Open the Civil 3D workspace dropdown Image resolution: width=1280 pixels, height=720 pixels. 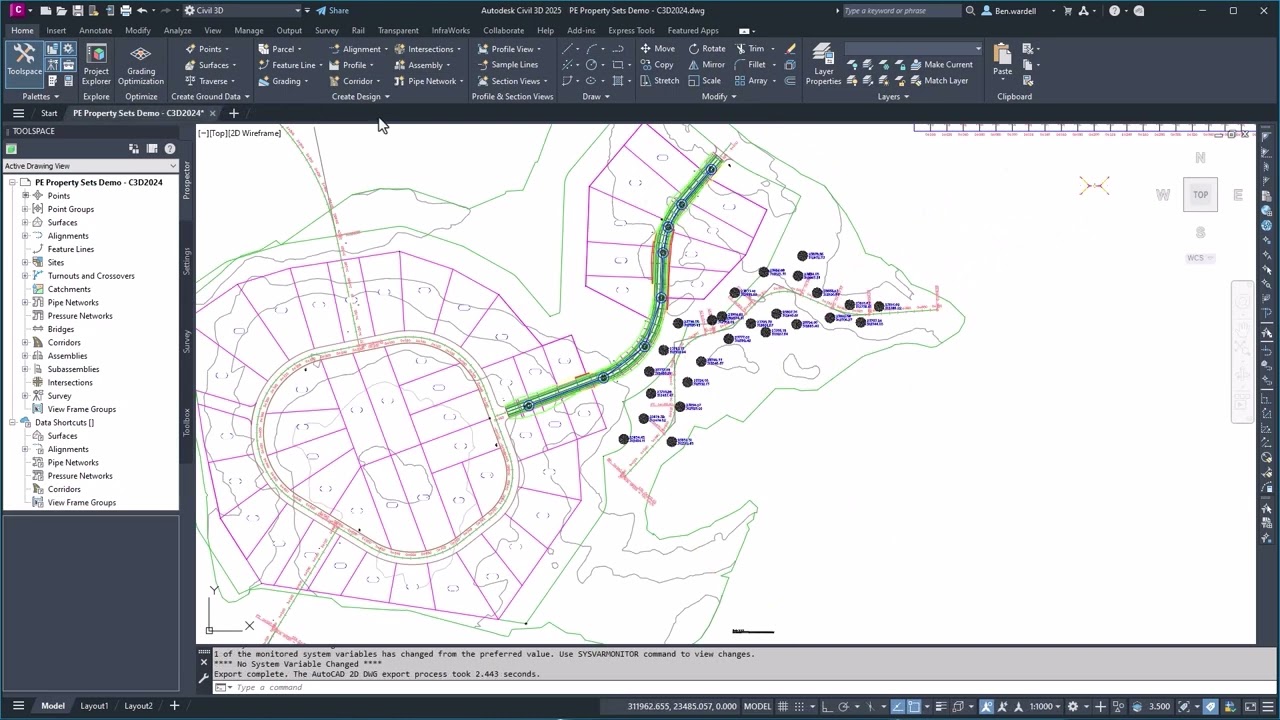[x=243, y=11]
